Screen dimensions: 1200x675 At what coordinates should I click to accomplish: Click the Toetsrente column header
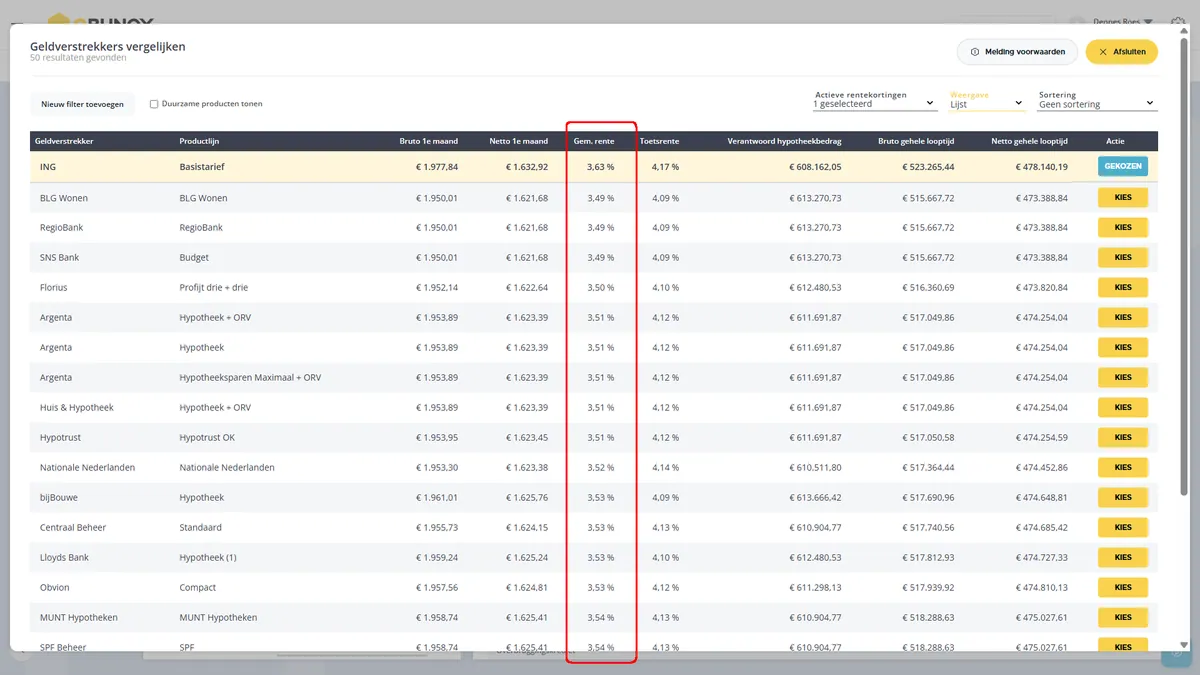click(x=659, y=141)
